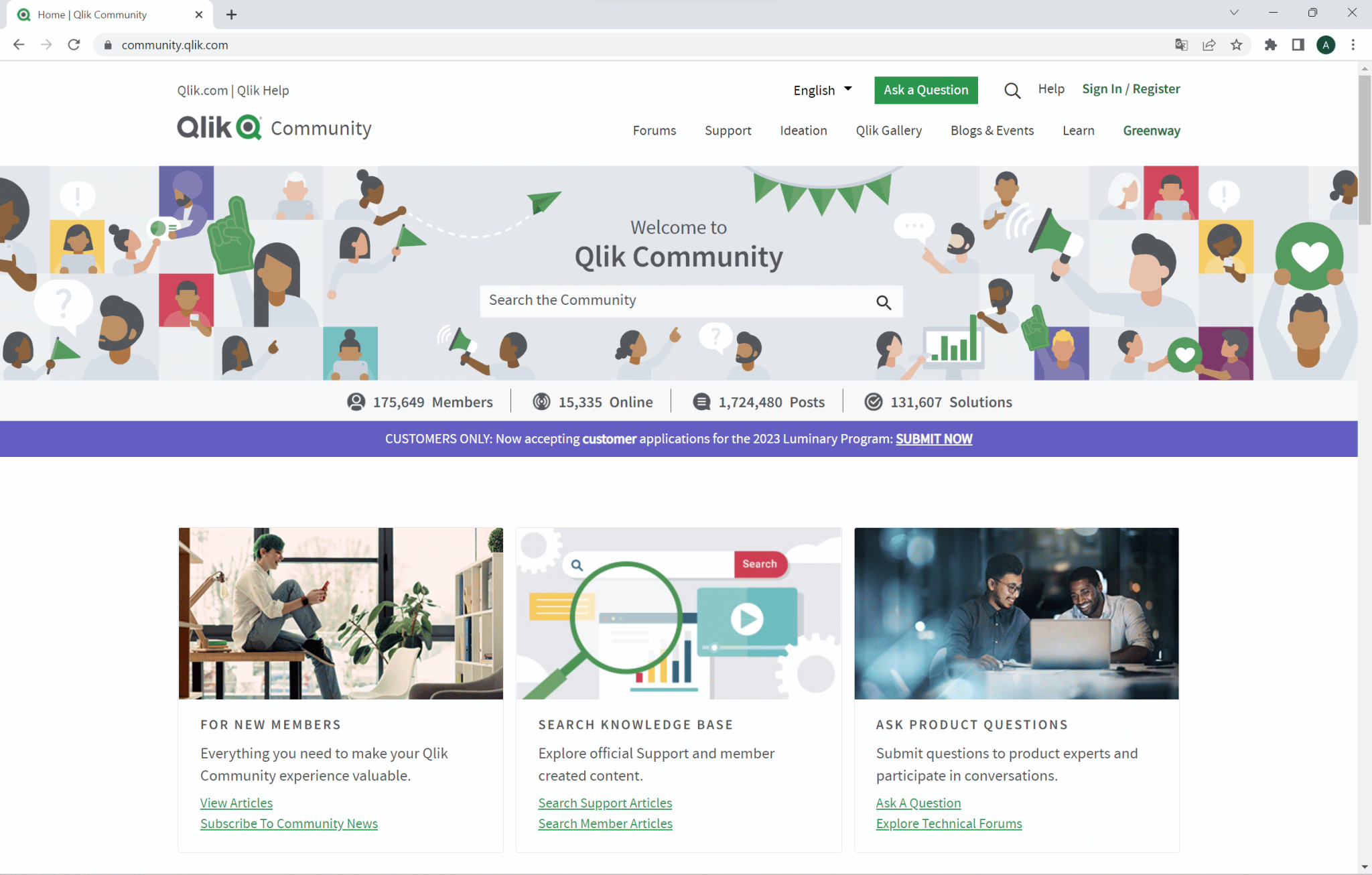Click the SUBMIT NOW link
This screenshot has height=875, width=1372.
[933, 439]
